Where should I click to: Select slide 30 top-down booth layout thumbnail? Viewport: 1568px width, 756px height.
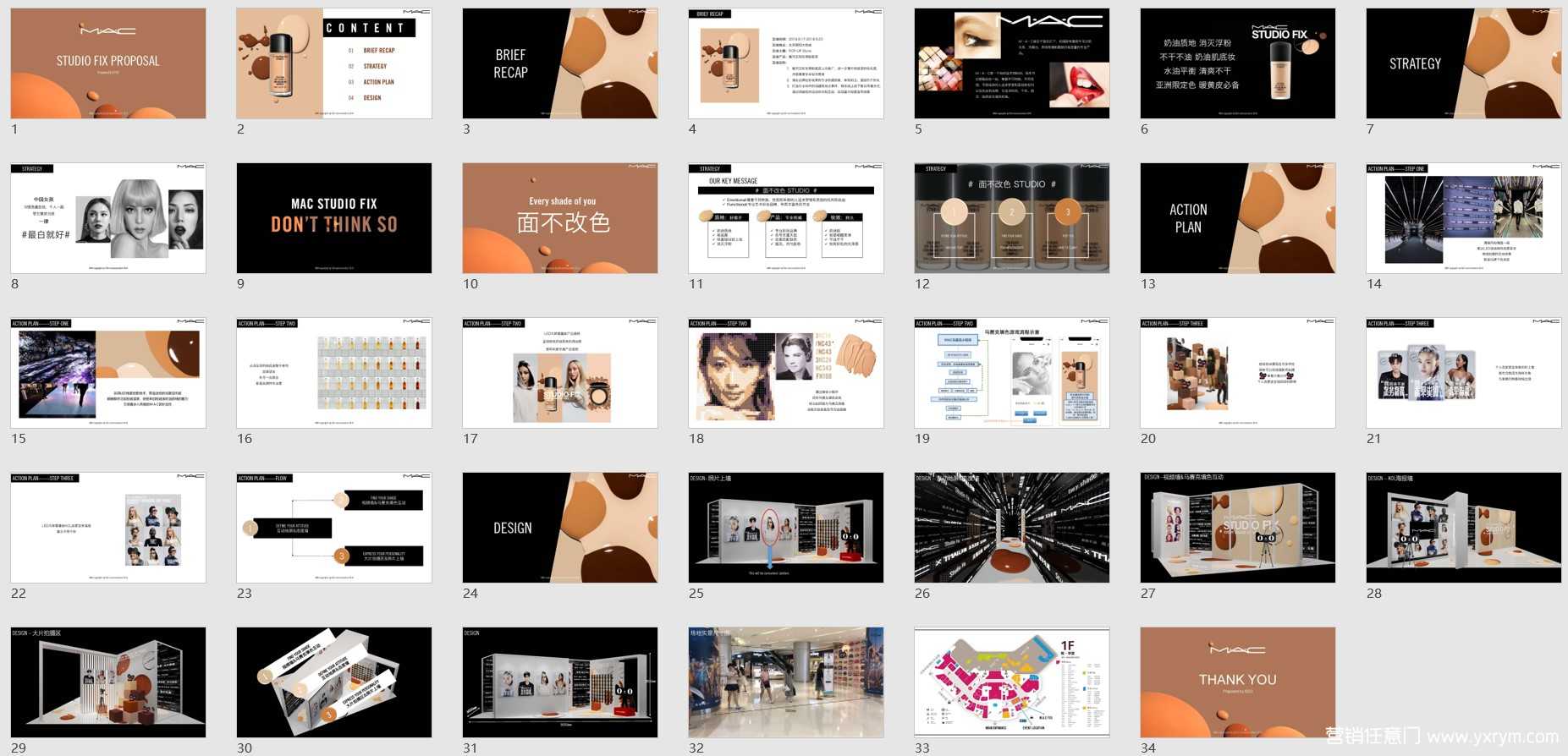pyautogui.click(x=334, y=682)
